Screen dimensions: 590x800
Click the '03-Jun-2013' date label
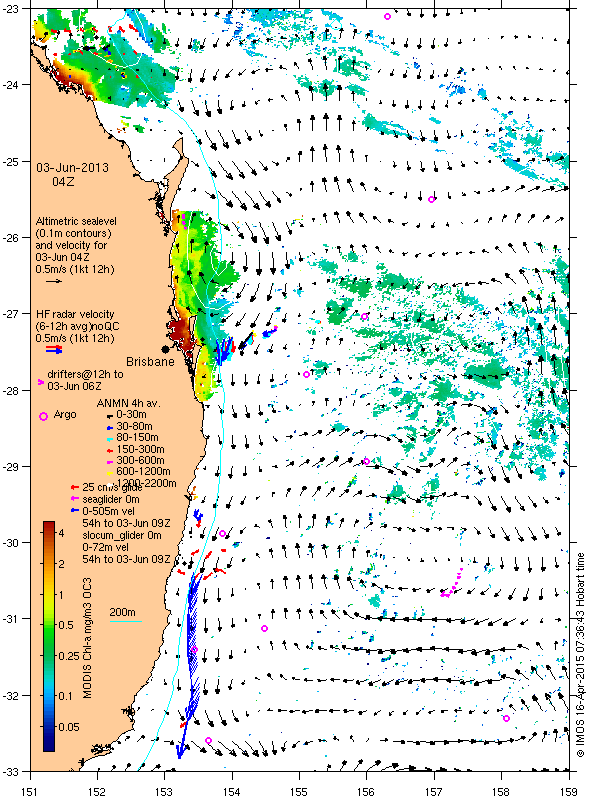point(72,168)
